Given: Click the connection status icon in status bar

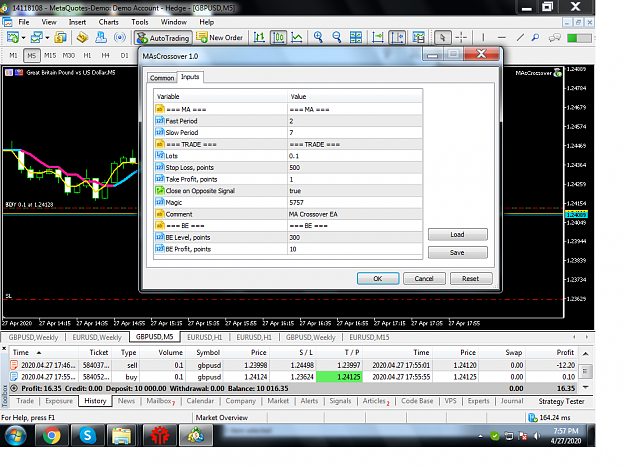Looking at the screenshot, I should click(533, 418).
